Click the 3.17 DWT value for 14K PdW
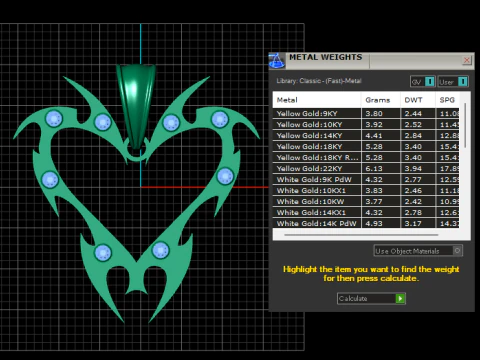The height and width of the screenshot is (360, 480). (x=413, y=223)
